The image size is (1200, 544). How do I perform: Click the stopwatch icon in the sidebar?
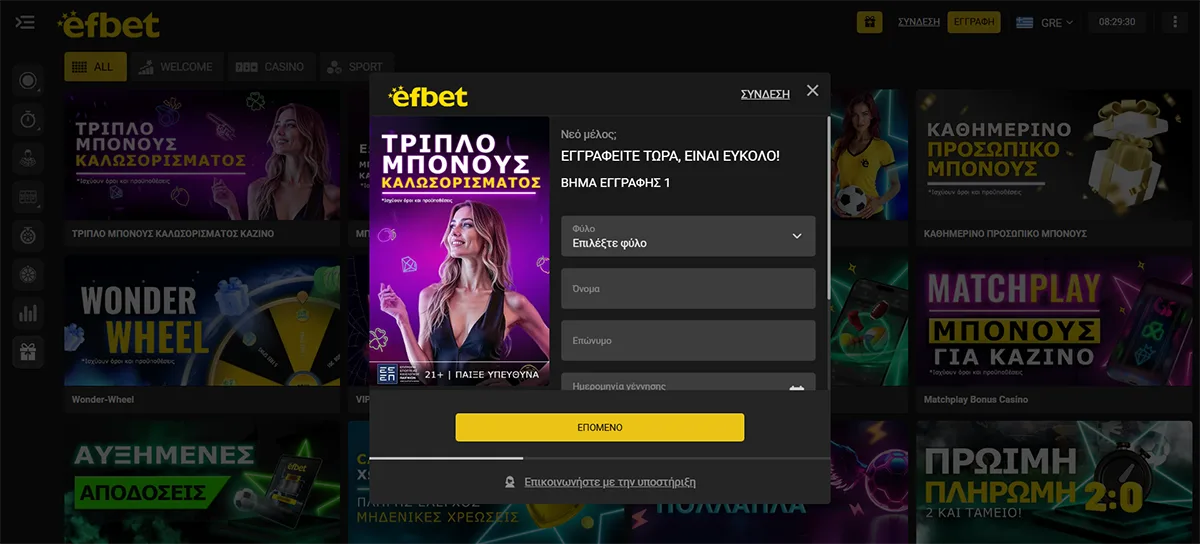point(28,120)
